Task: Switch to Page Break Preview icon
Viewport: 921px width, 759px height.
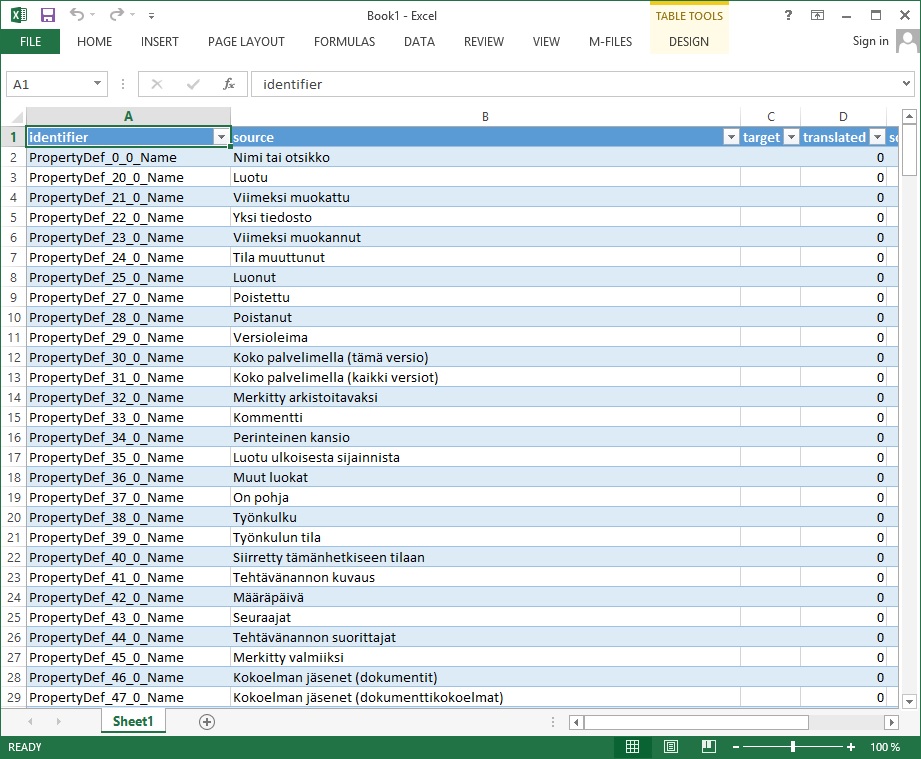Action: [708, 747]
